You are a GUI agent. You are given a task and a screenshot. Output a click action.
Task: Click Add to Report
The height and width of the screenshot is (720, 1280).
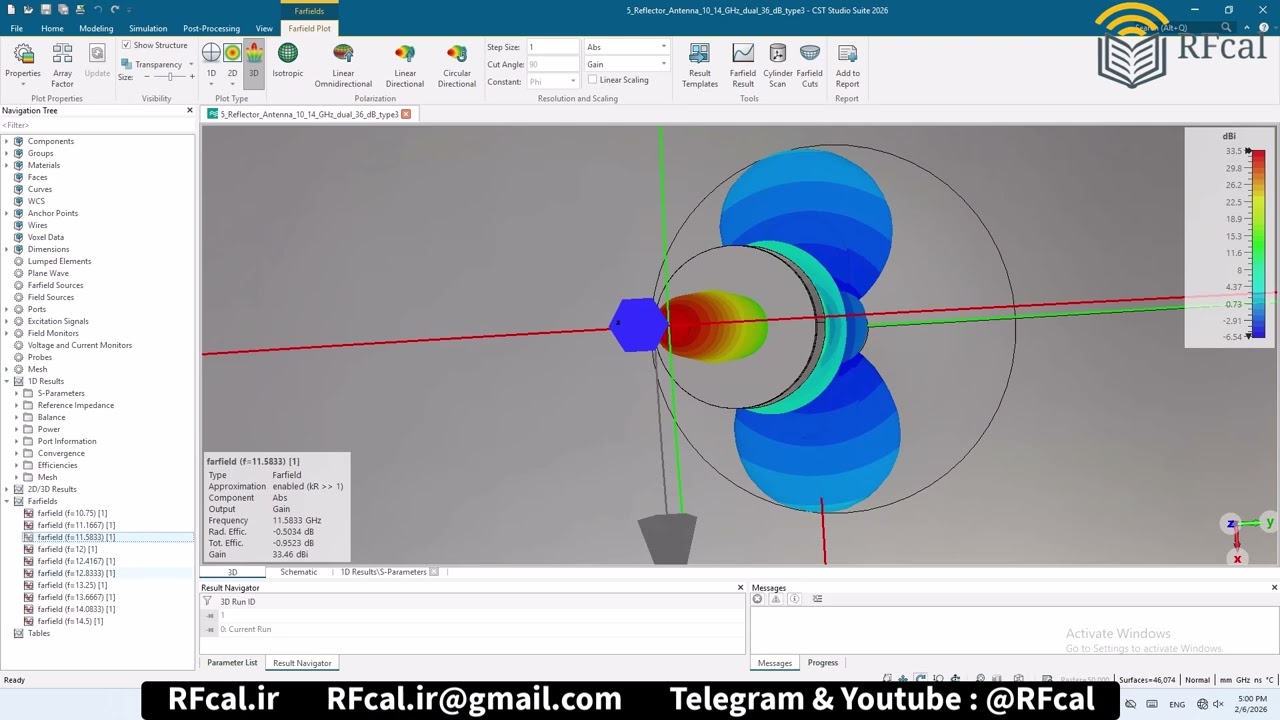click(847, 65)
